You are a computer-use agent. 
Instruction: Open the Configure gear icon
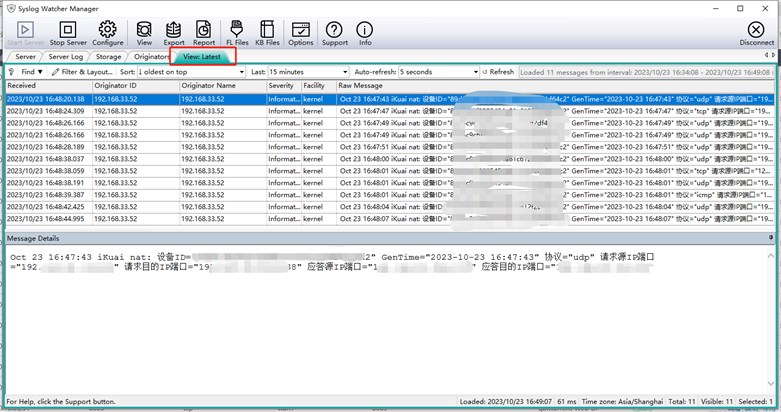[108, 33]
